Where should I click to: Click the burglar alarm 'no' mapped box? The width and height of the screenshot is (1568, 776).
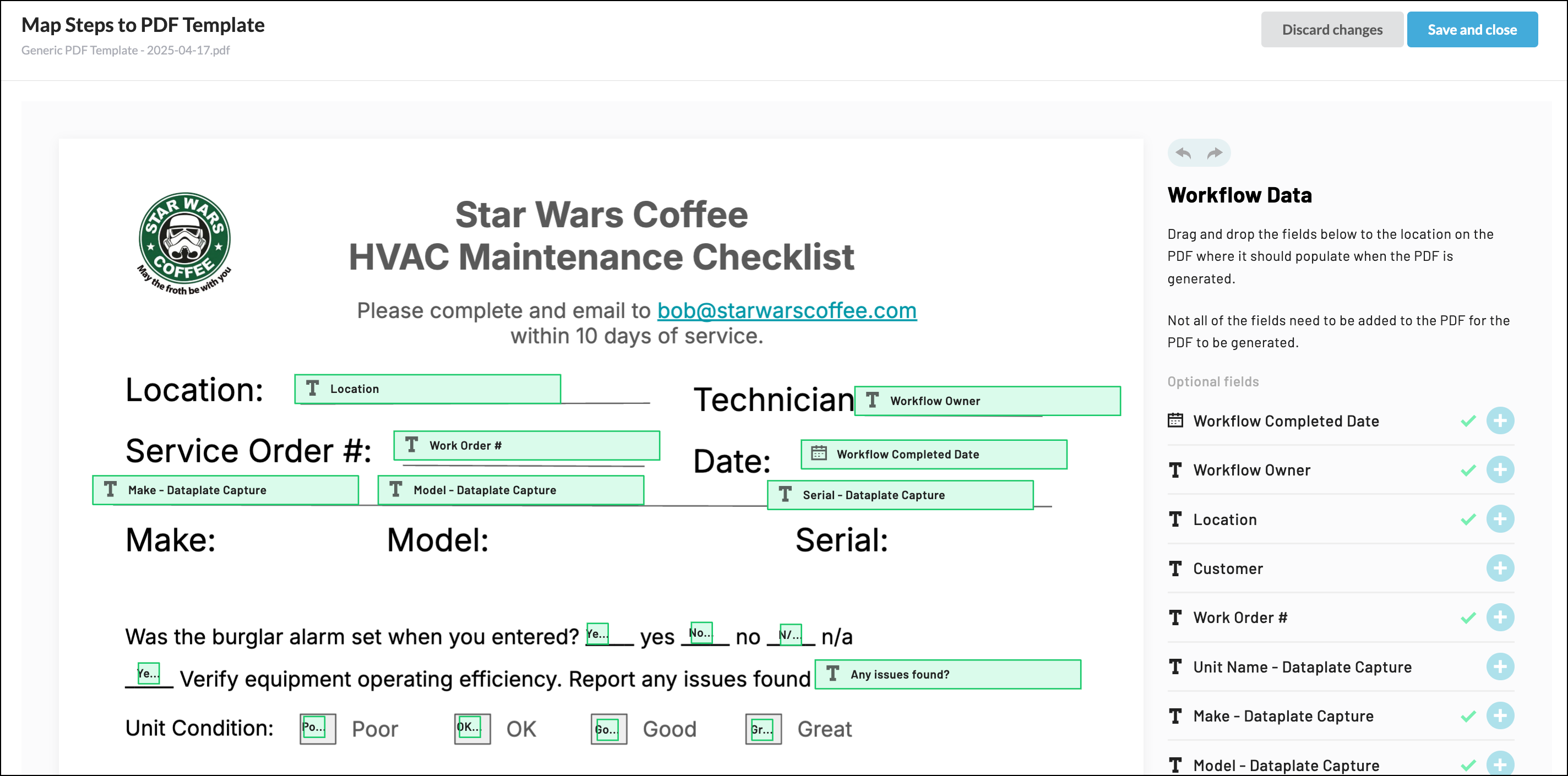(x=701, y=633)
